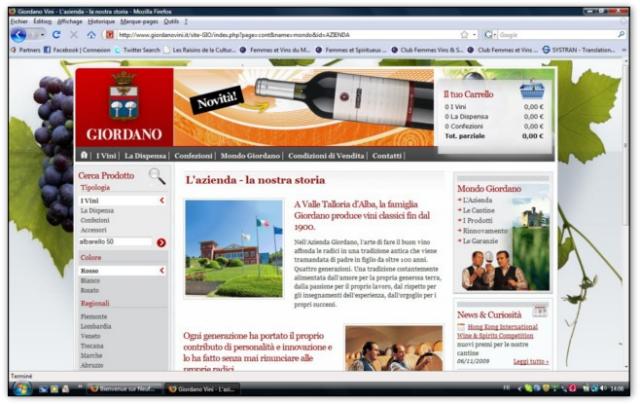Select Bianco under Colore
This screenshot has height=404, width=640.
tap(90, 280)
